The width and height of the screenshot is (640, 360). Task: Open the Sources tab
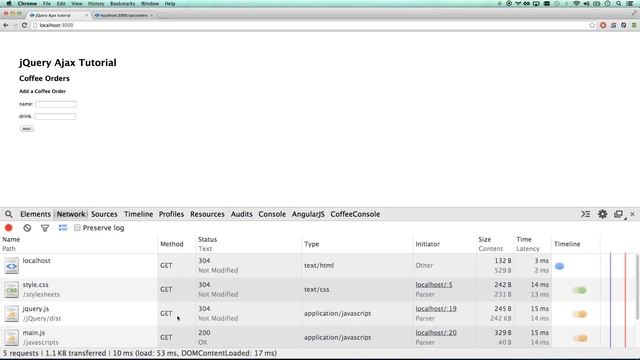pos(104,214)
